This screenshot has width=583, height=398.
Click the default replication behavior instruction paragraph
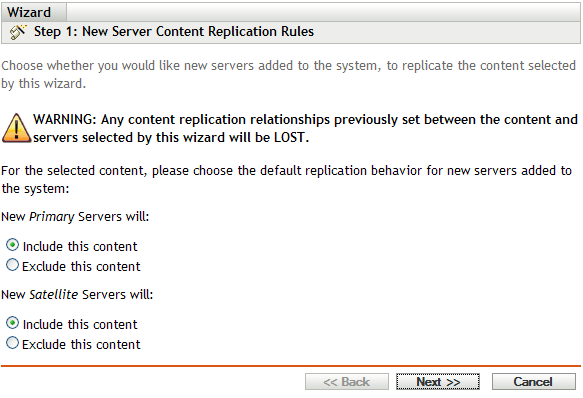click(286, 180)
